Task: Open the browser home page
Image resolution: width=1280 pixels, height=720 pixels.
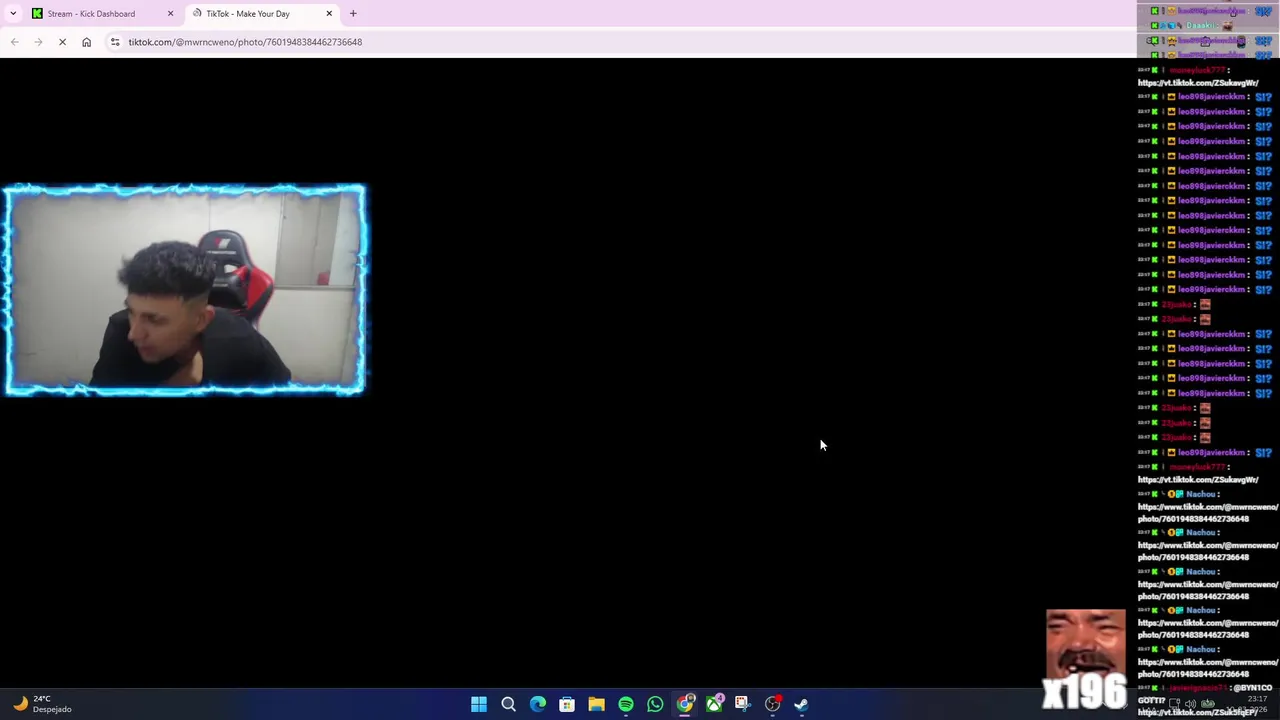Action: [86, 42]
